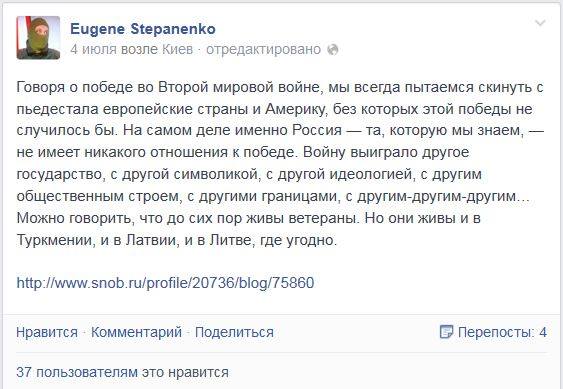Image resolution: width=563 pixels, height=389 pixels.
Task: Show the 37 пользователям who liked
Action: point(122,372)
